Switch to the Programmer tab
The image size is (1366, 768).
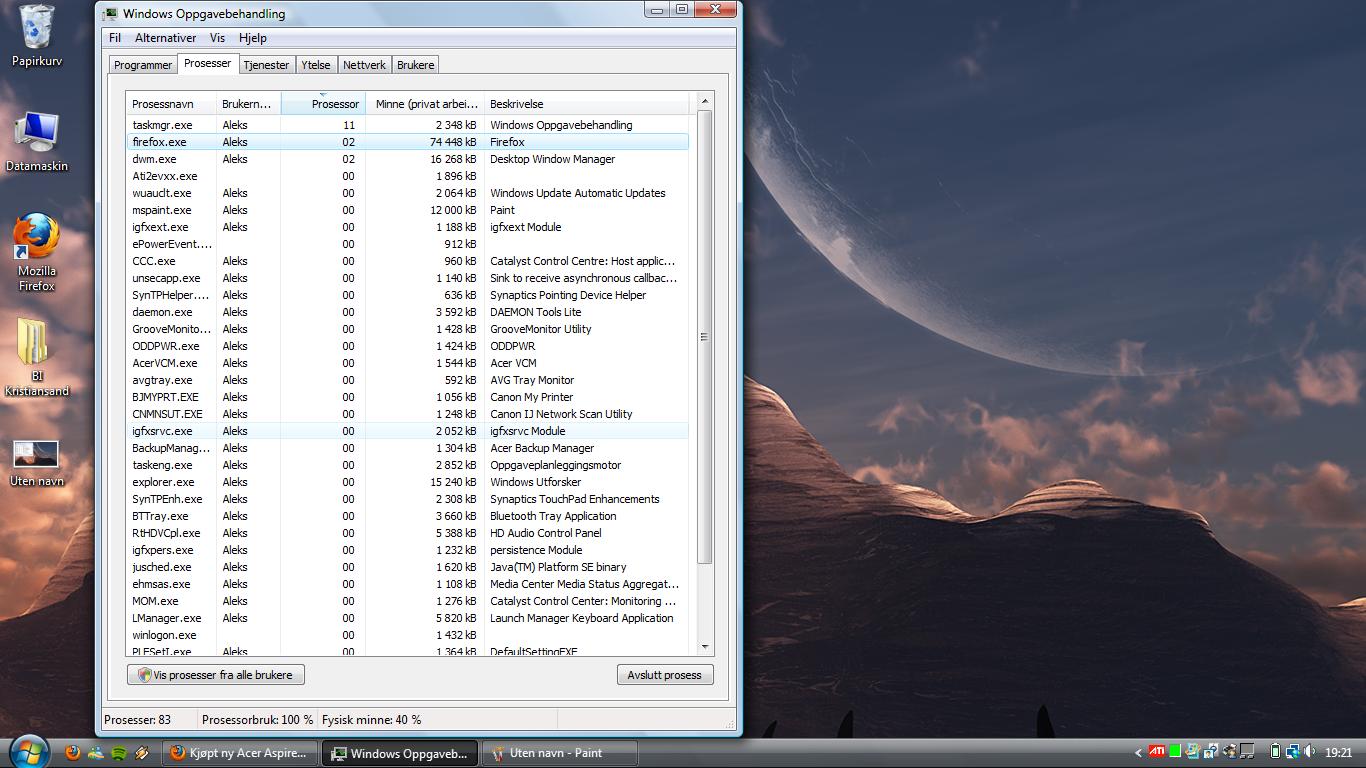pos(143,65)
